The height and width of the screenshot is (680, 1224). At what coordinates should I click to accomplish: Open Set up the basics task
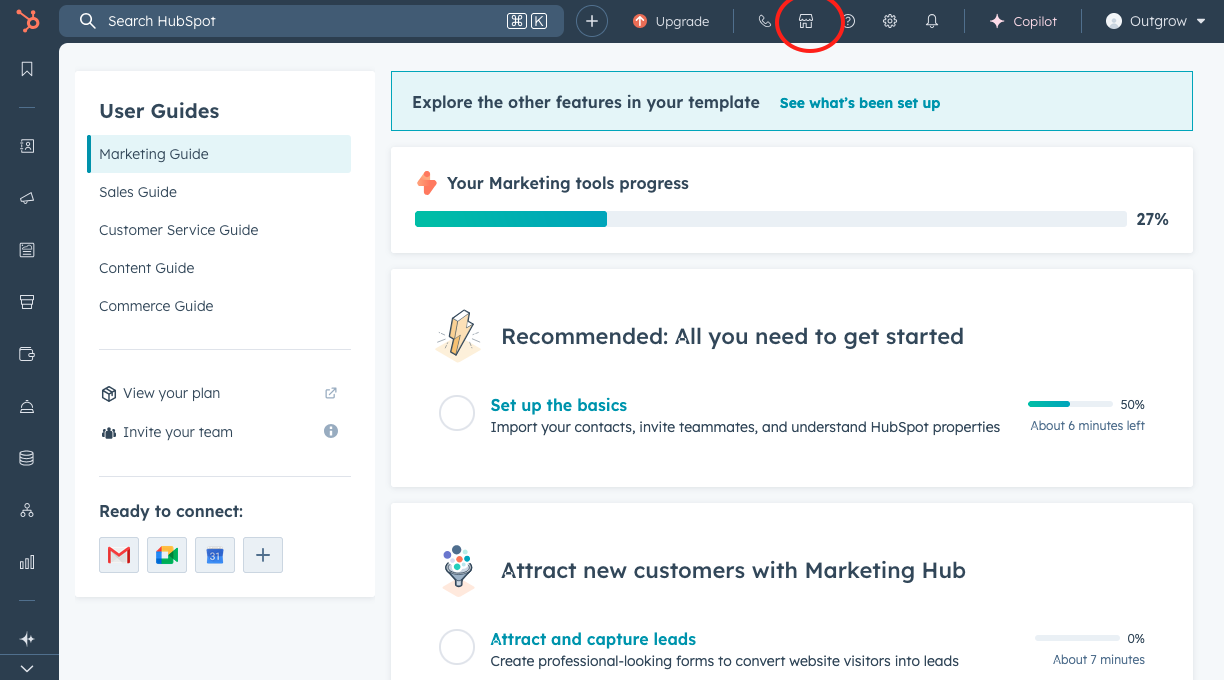559,405
